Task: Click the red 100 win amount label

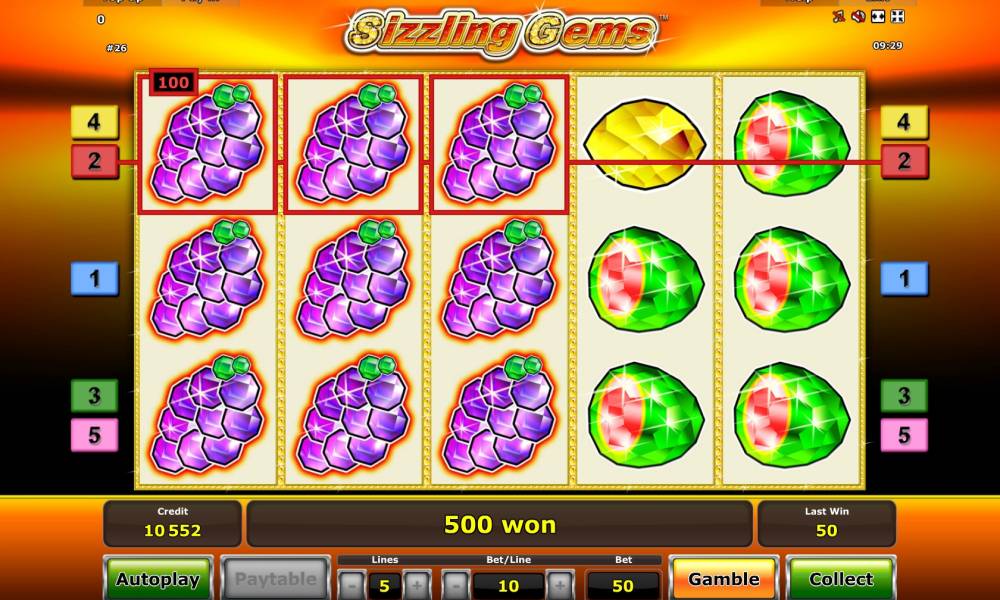Action: (173, 82)
